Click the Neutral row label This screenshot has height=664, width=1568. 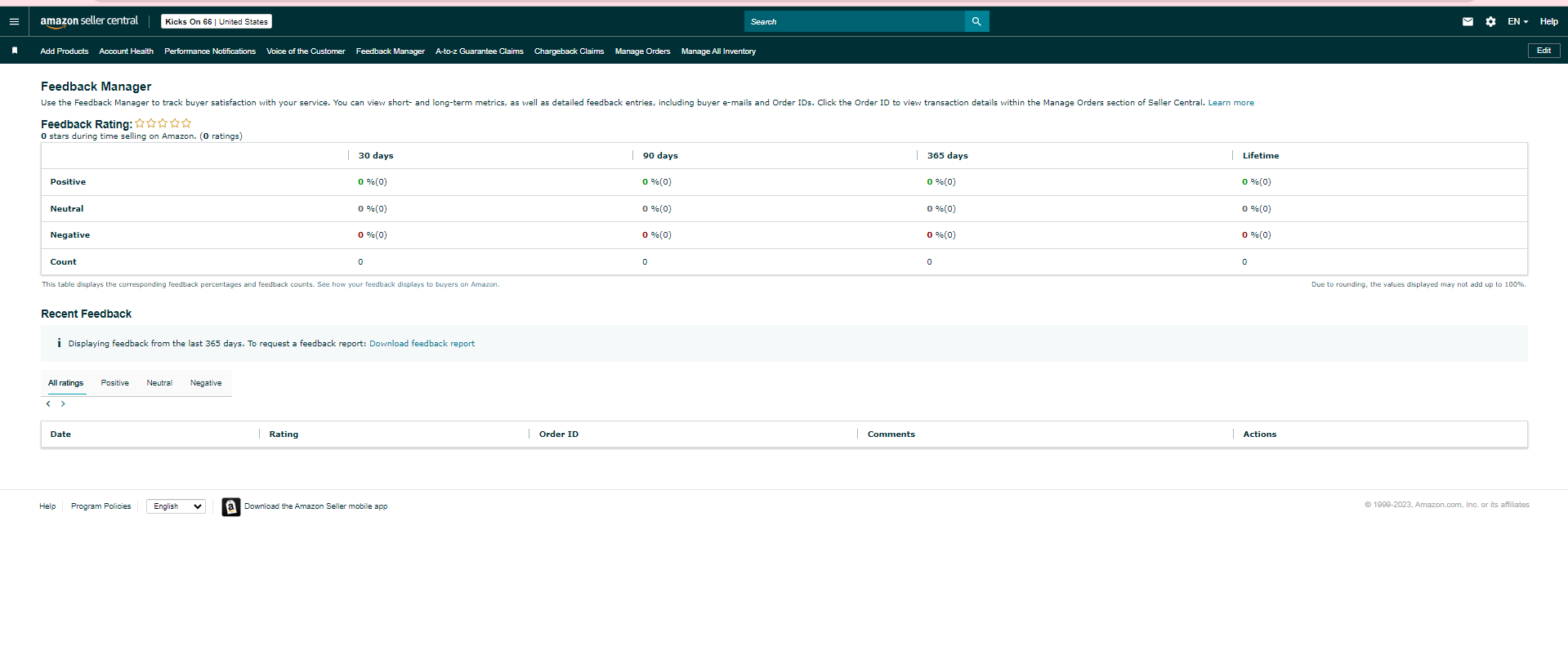67,209
